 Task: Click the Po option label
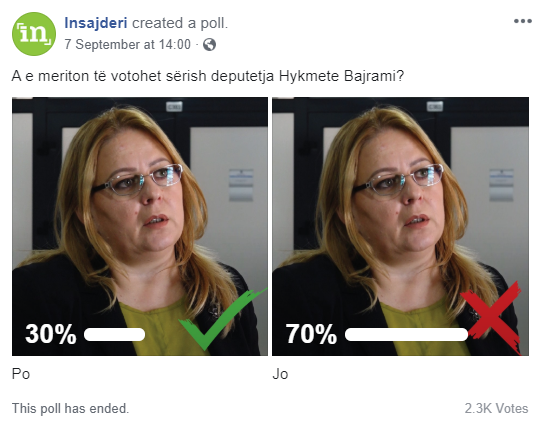21,374
